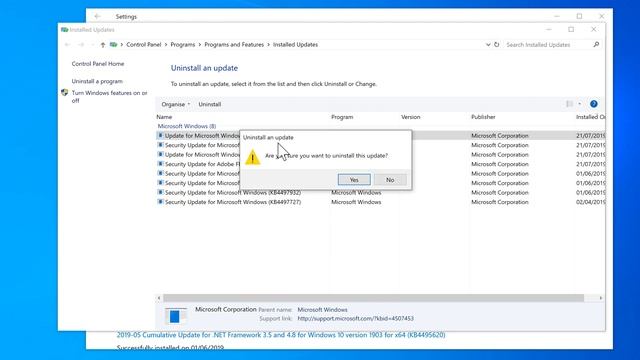Select Security Update KB4497727 row
Image resolution: width=640 pixels, height=360 pixels.
click(380, 202)
